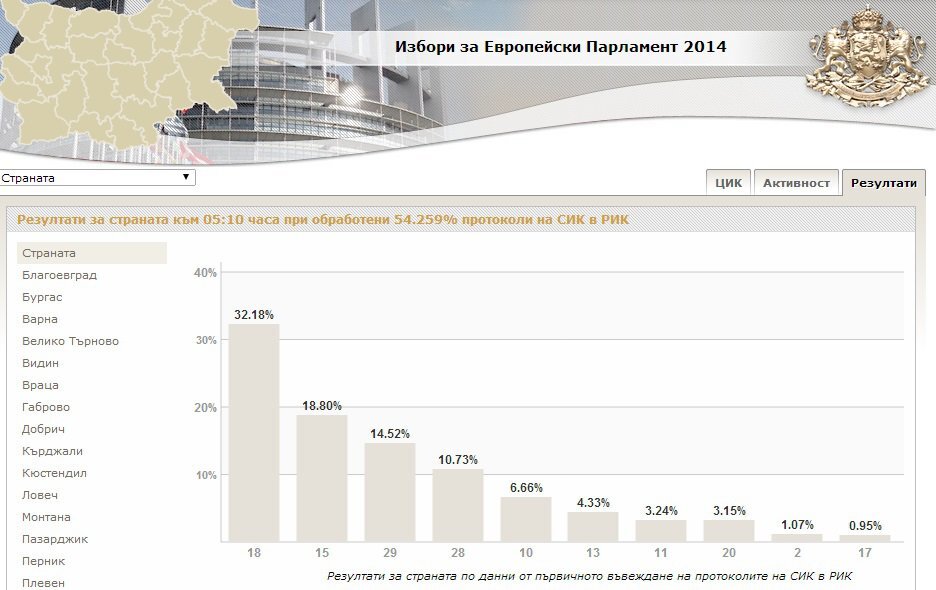Switch to the ЦИК tab
Viewport: 936px width, 590px height.
(728, 183)
